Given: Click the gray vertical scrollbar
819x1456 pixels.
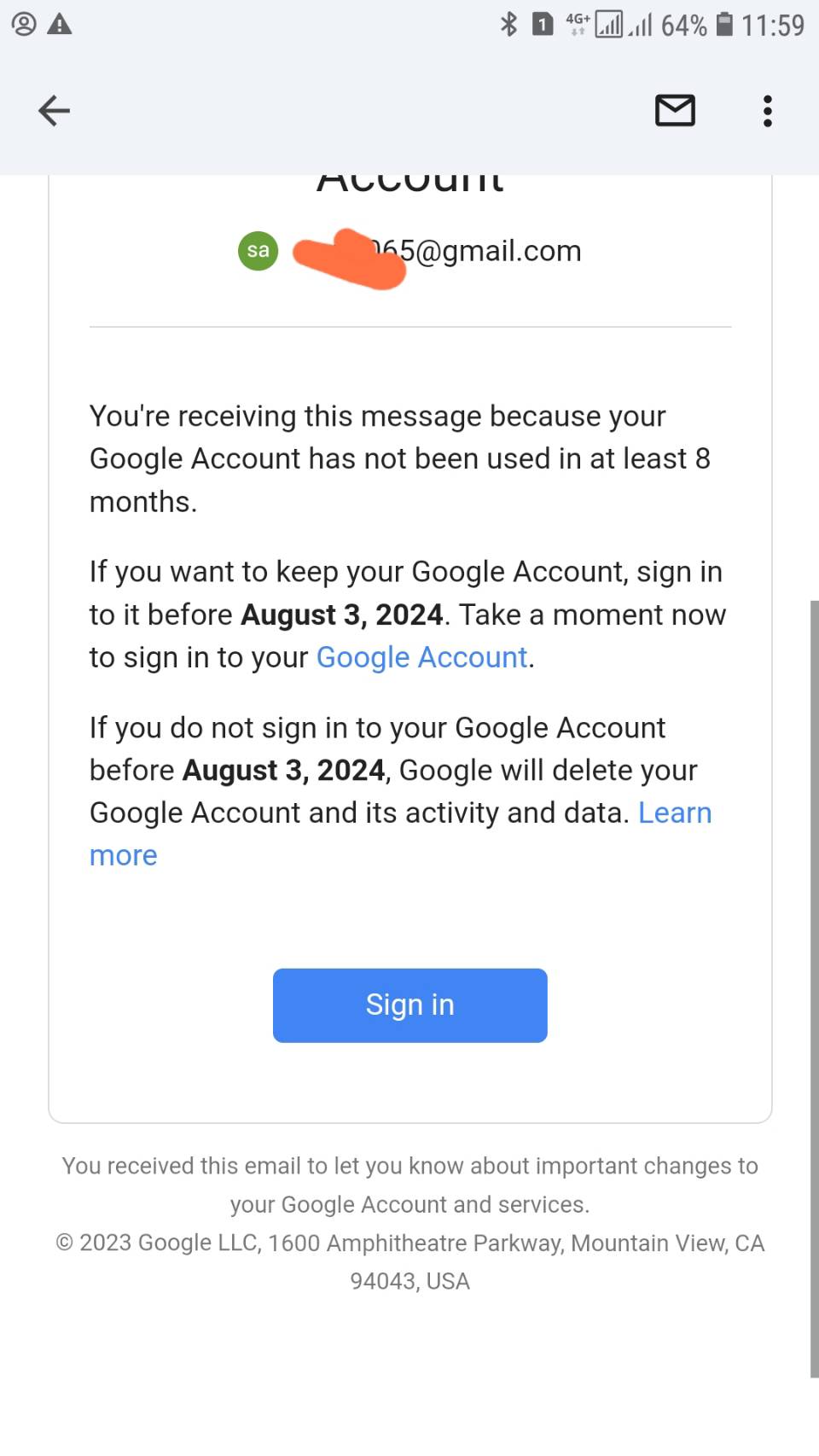Looking at the screenshot, I should click(814, 988).
